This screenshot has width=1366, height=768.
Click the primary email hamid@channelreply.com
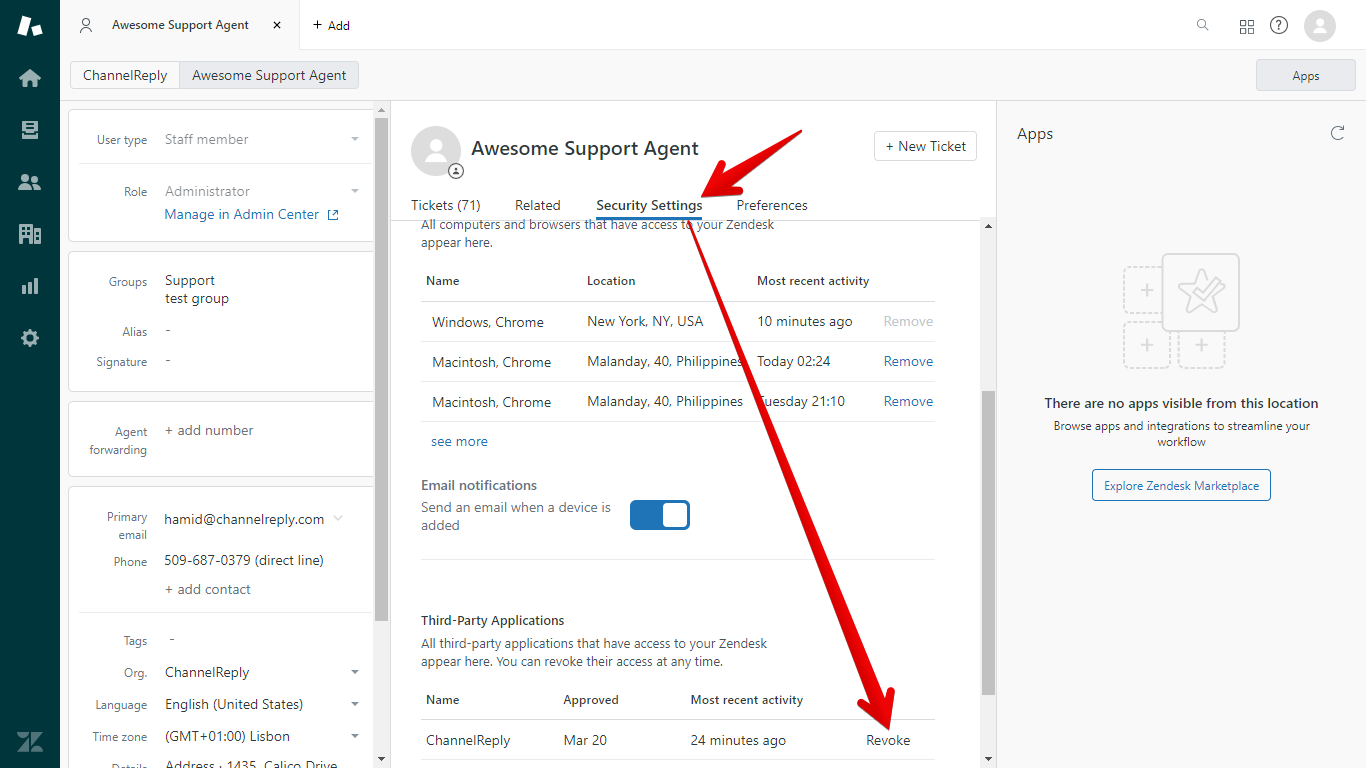(x=244, y=519)
